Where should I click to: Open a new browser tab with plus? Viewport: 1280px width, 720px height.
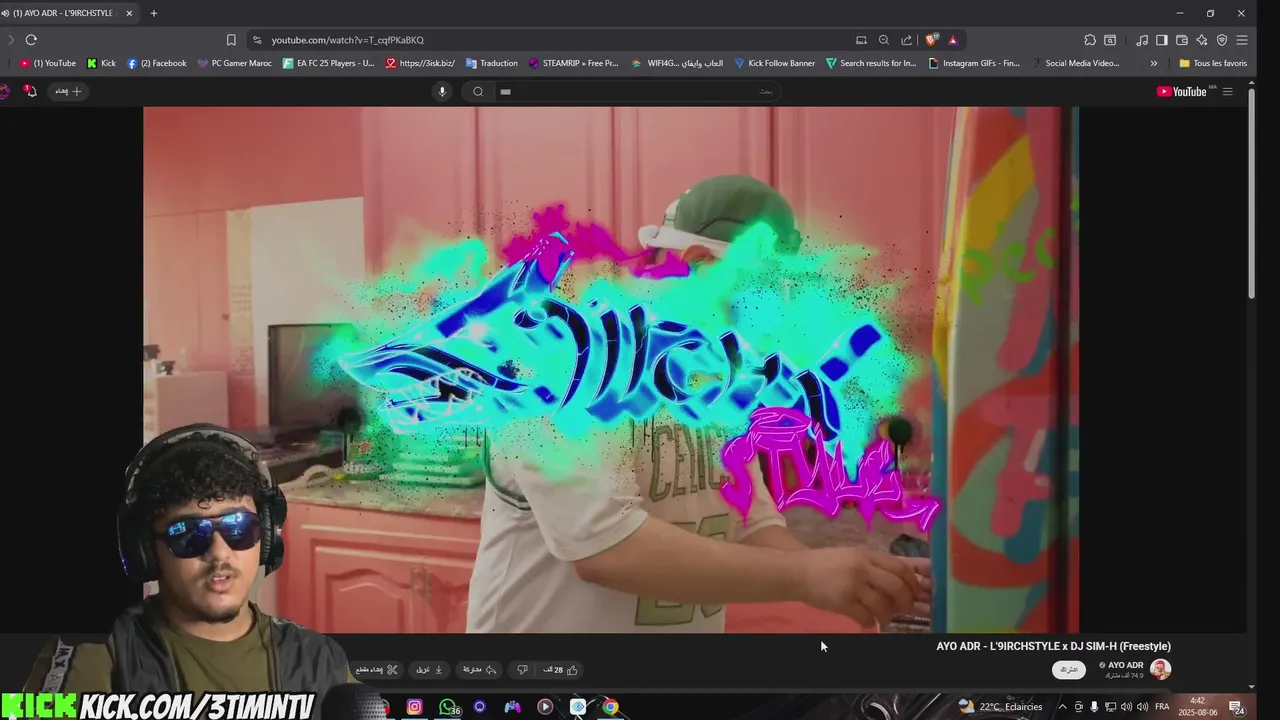coord(154,13)
